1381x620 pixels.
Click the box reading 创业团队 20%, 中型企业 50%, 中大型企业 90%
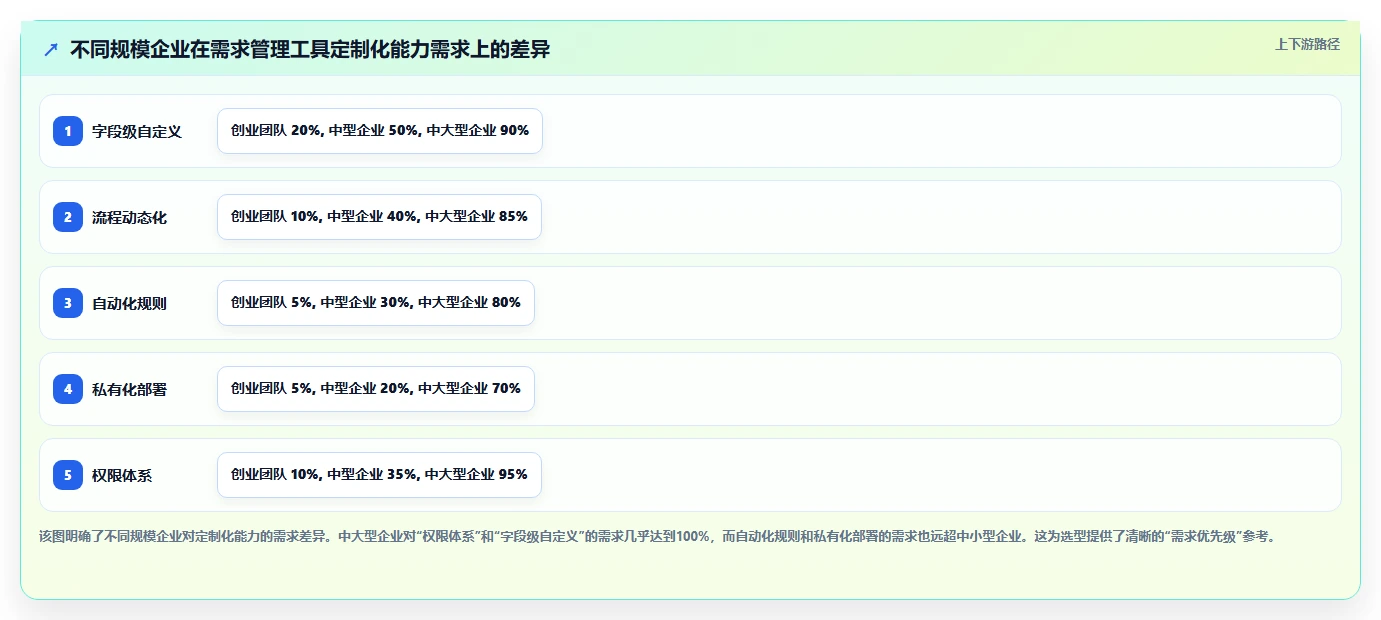(380, 131)
